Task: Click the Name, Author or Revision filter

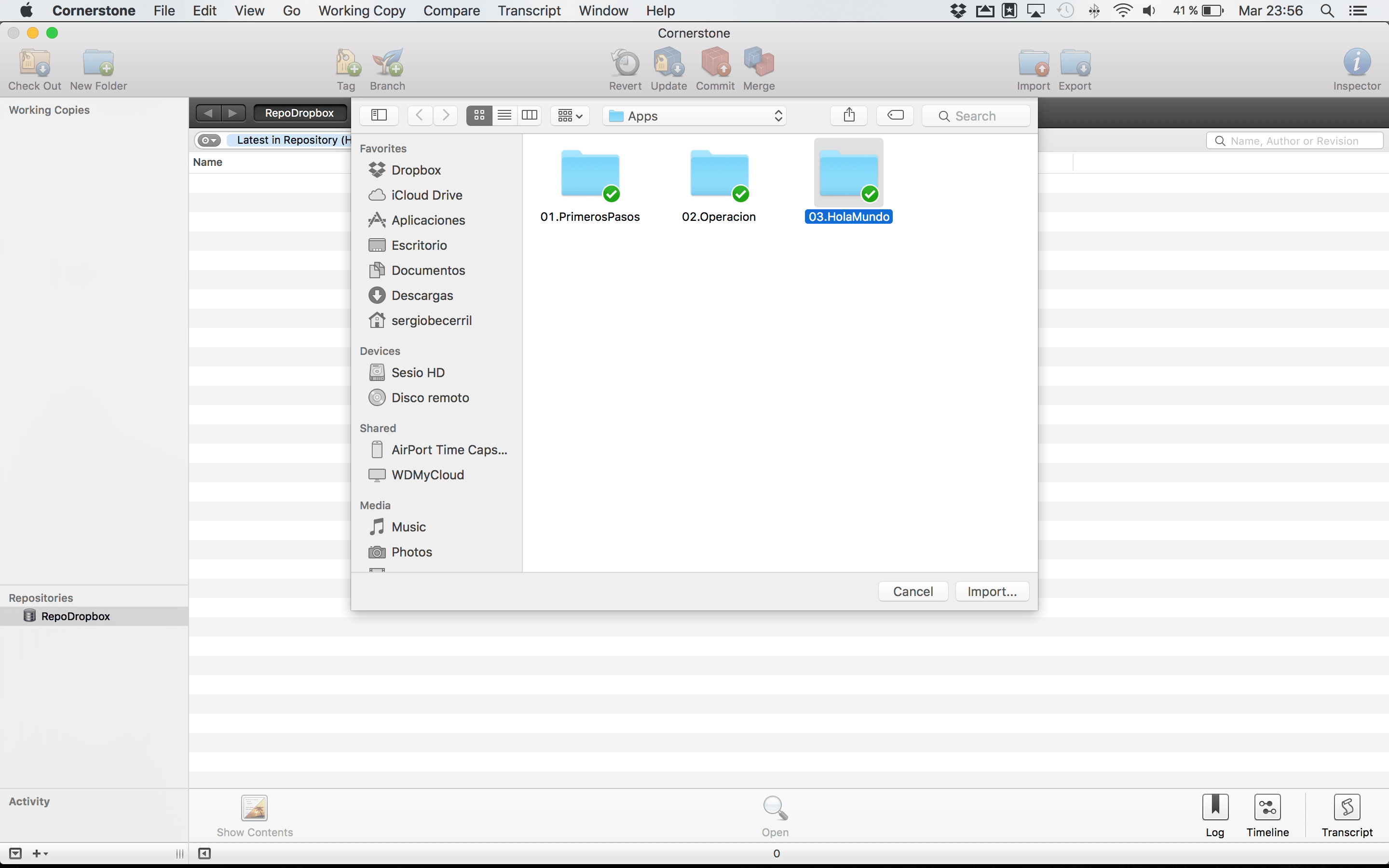Action: [1294, 141]
